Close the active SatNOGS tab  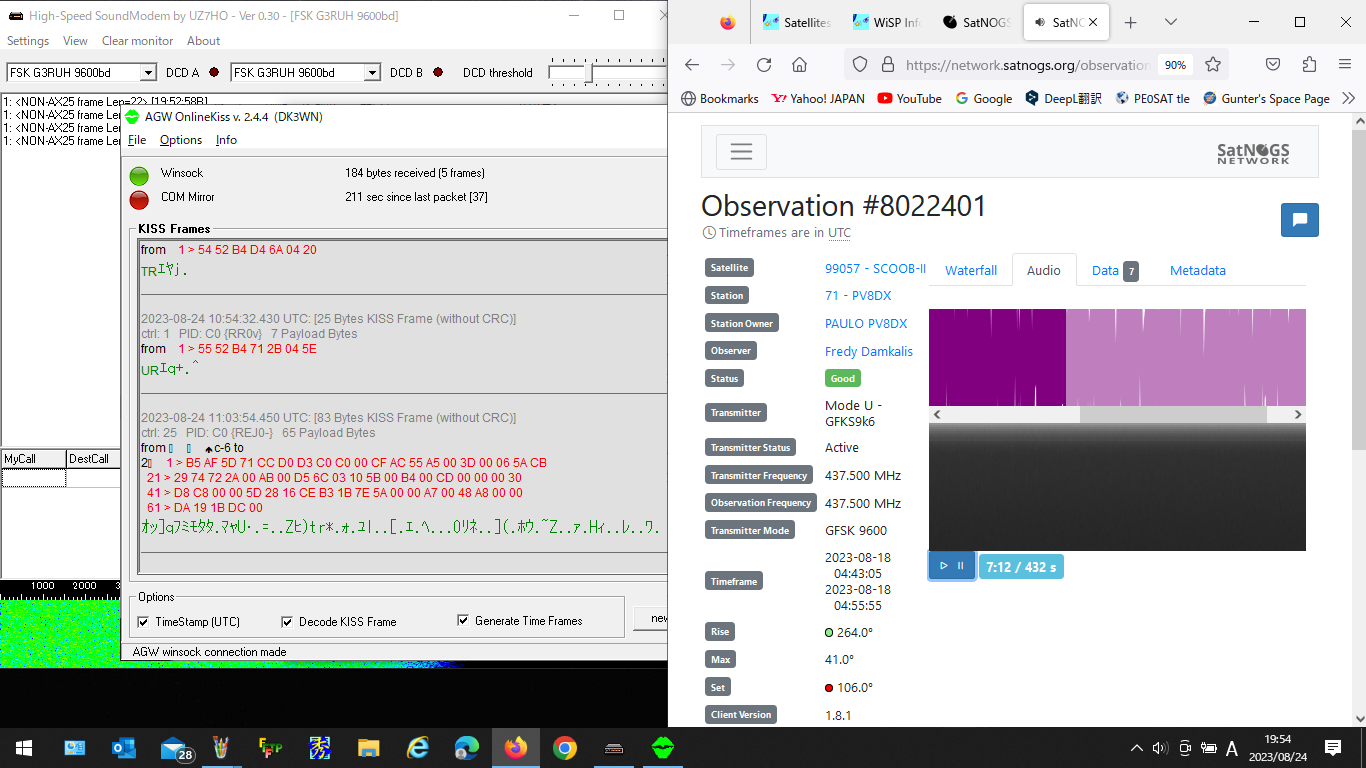tap(1093, 22)
